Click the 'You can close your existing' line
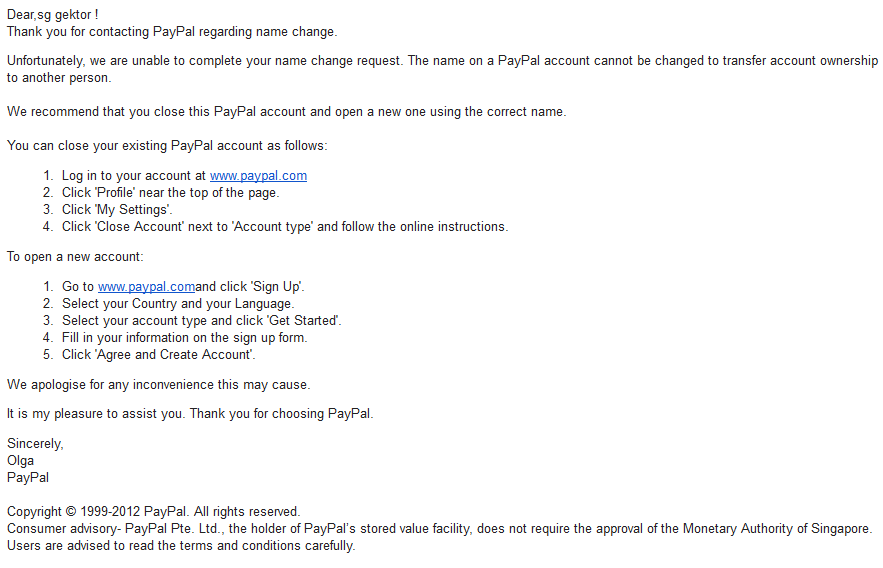883x568 pixels. pyautogui.click(x=167, y=146)
